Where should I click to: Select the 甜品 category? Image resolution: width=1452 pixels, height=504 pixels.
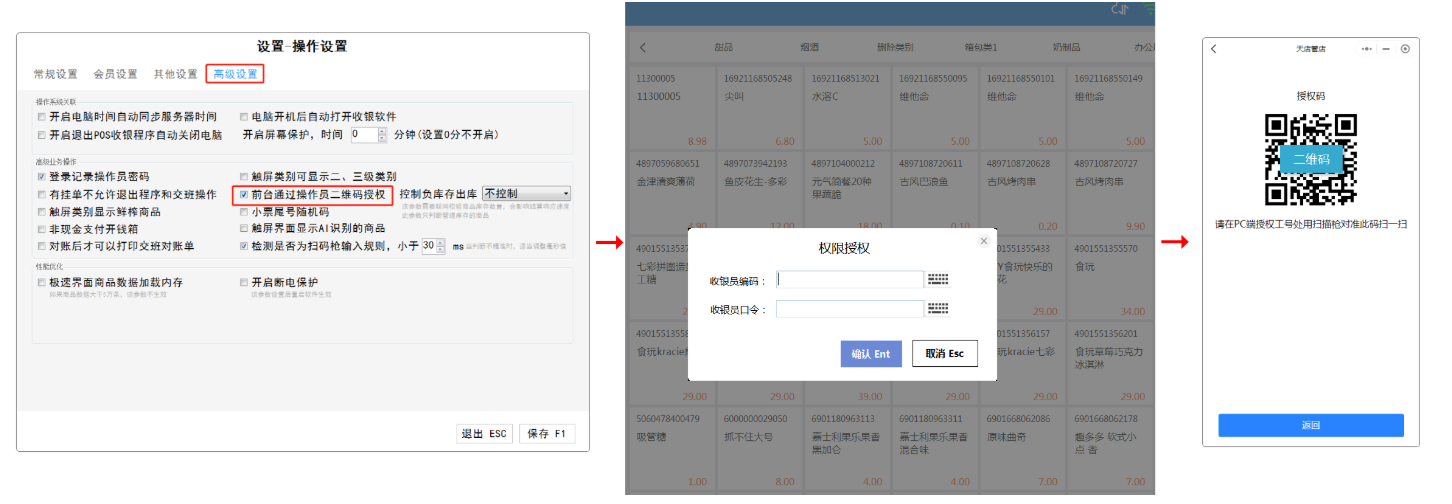723,47
